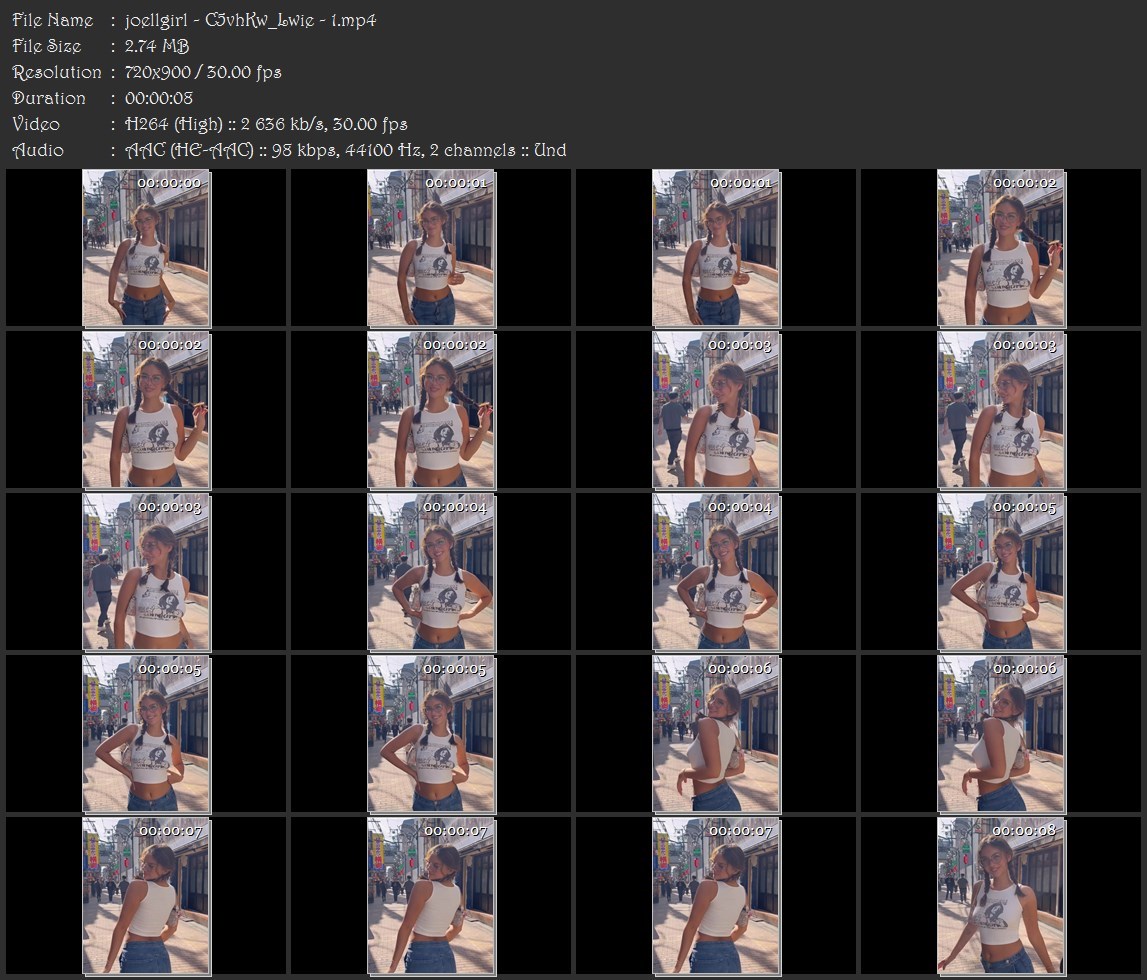Open the first thumbnail stamped 00:00:05
The image size is (1147, 980).
pos(1001,572)
